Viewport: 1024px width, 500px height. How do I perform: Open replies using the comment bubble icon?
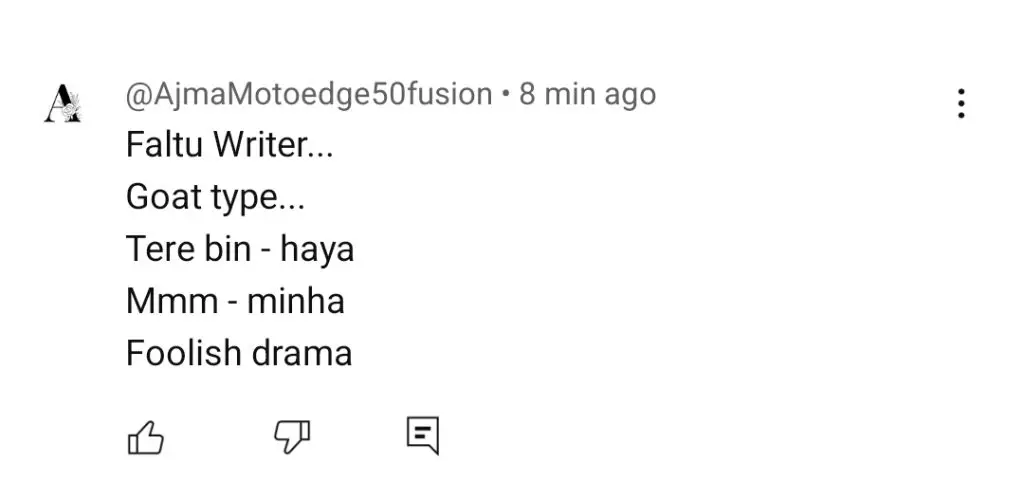point(423,435)
